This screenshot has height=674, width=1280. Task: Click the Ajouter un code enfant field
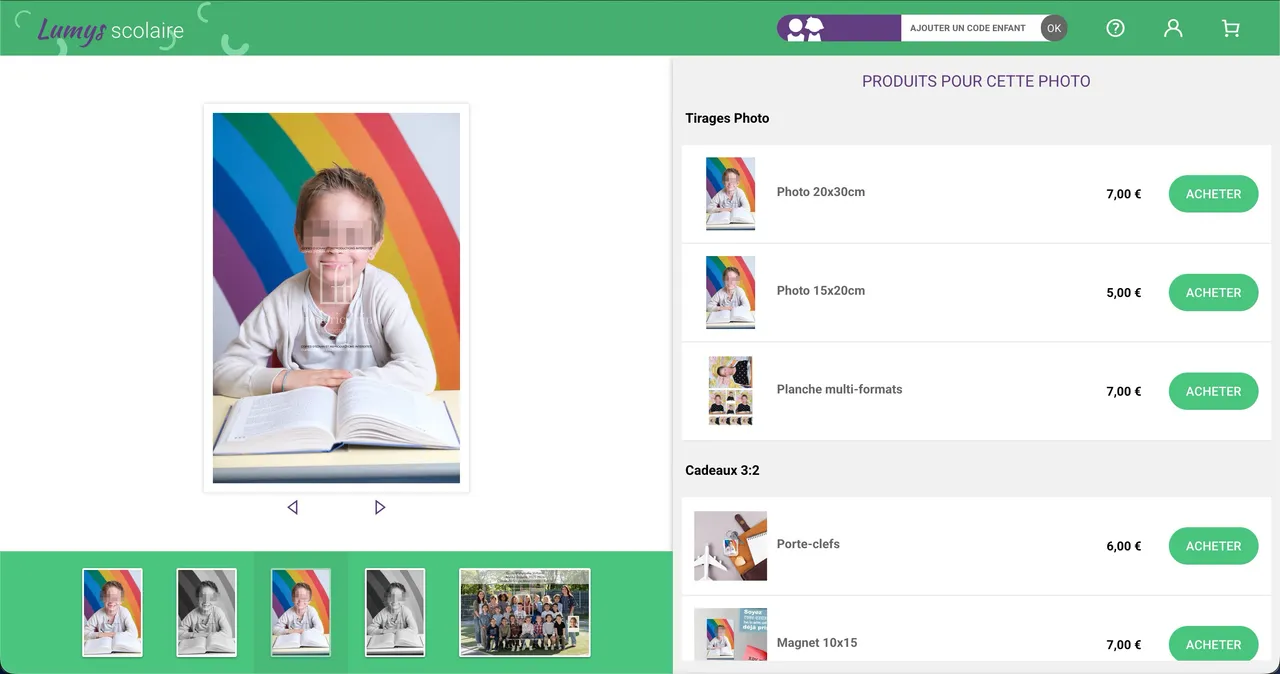[970, 28]
